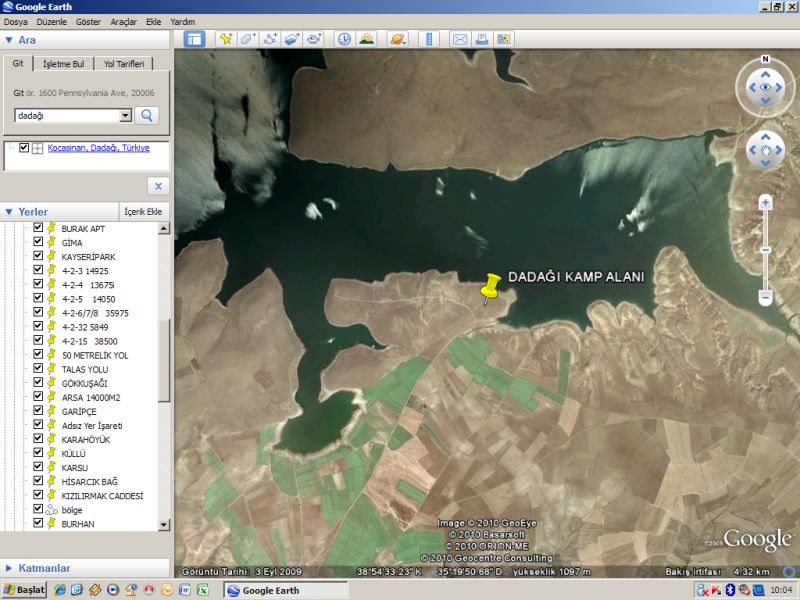This screenshot has height=600, width=800.
Task: Open the planet switcher (Saturn icon)
Action: pyautogui.click(x=397, y=39)
